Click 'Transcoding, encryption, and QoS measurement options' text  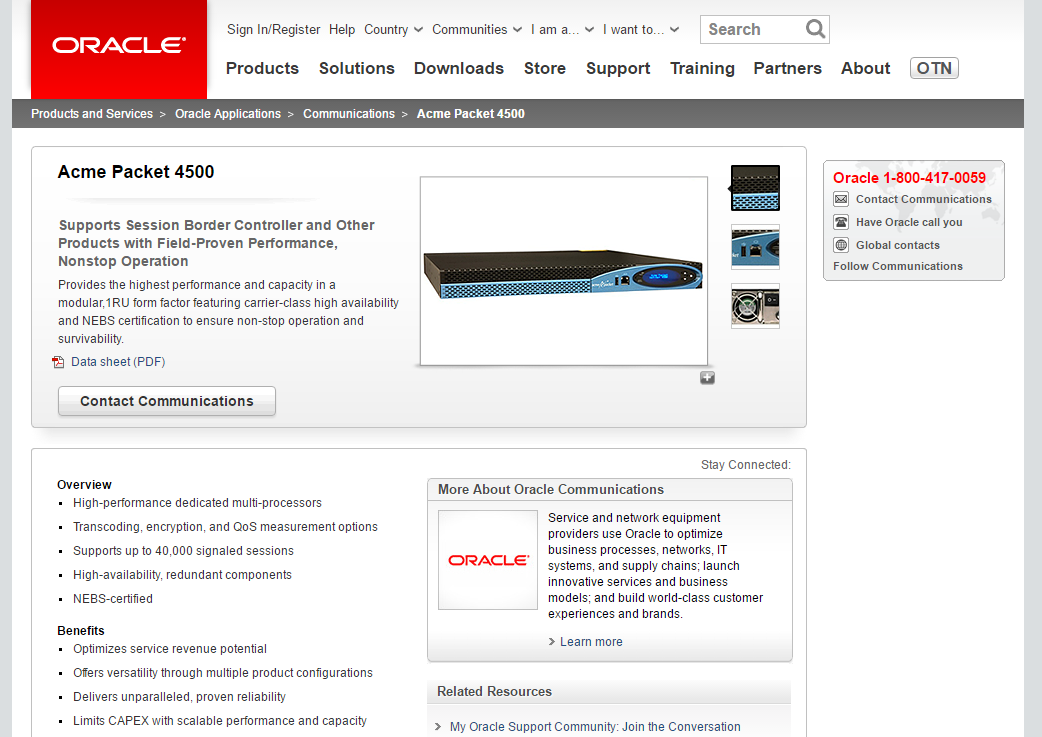click(x=225, y=527)
